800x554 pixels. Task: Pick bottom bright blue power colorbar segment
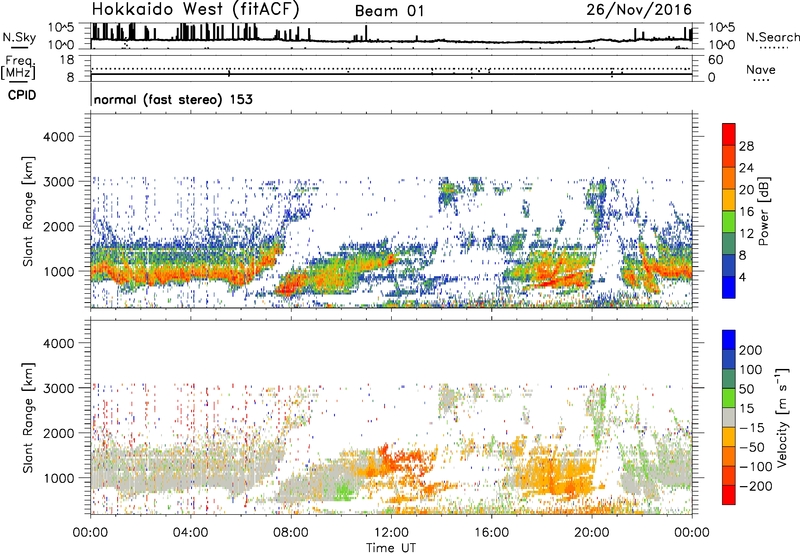coord(729,287)
